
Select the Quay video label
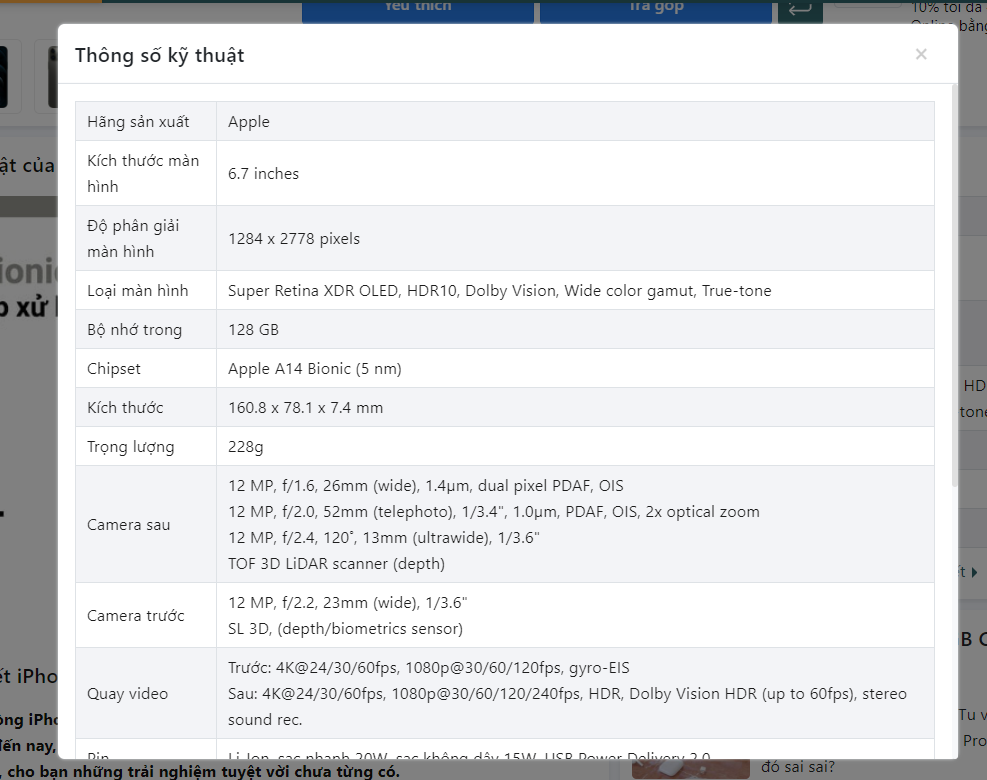(127, 693)
